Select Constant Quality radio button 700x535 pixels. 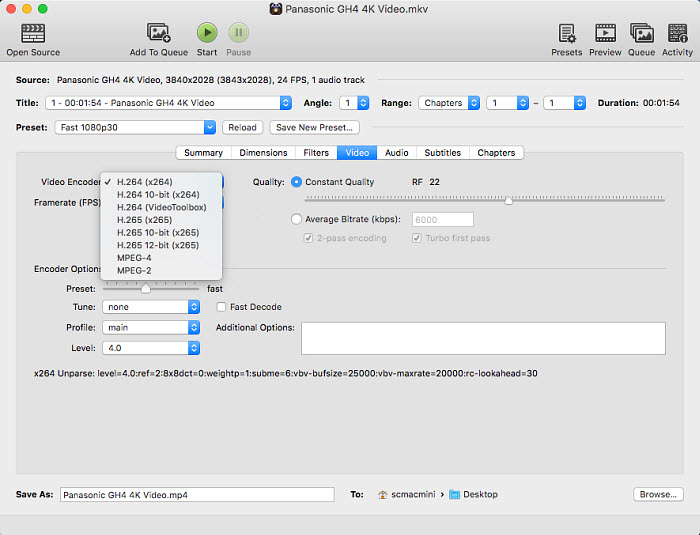click(x=296, y=182)
